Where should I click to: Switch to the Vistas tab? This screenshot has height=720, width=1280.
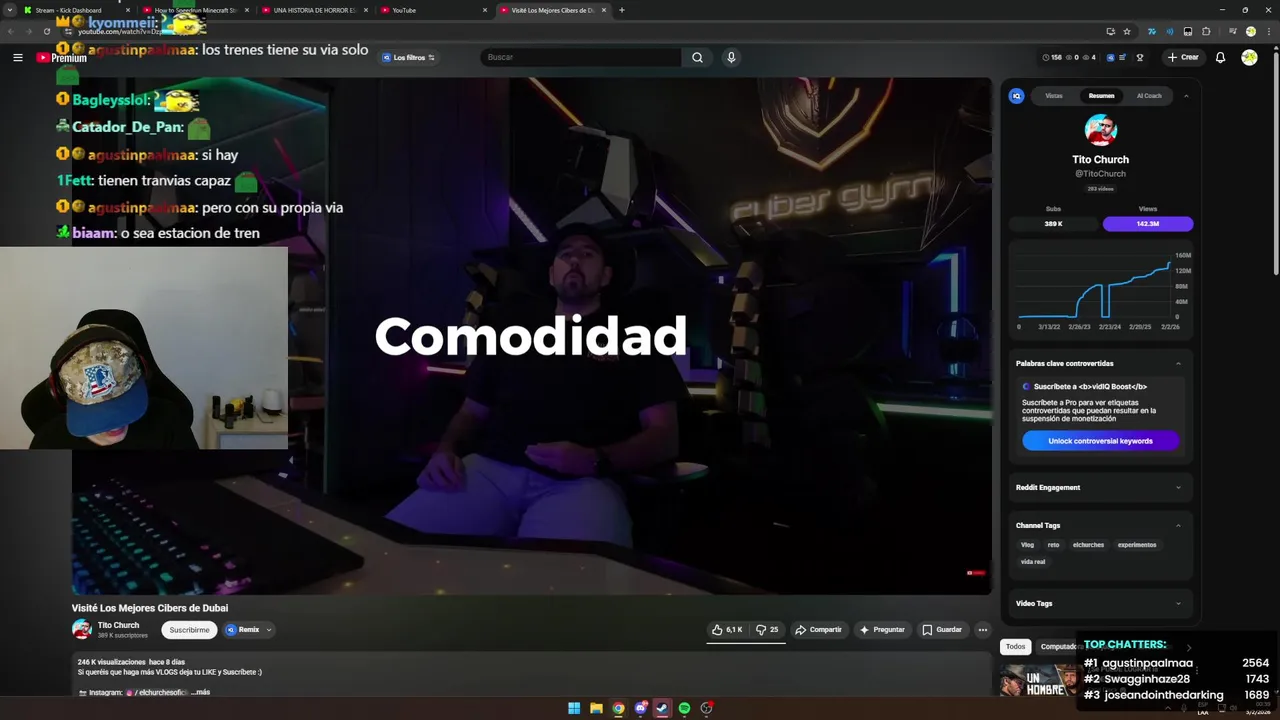pos(1054,96)
